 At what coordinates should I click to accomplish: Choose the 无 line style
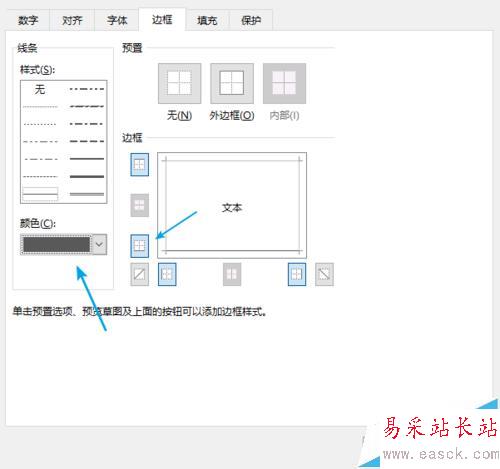tap(40, 89)
